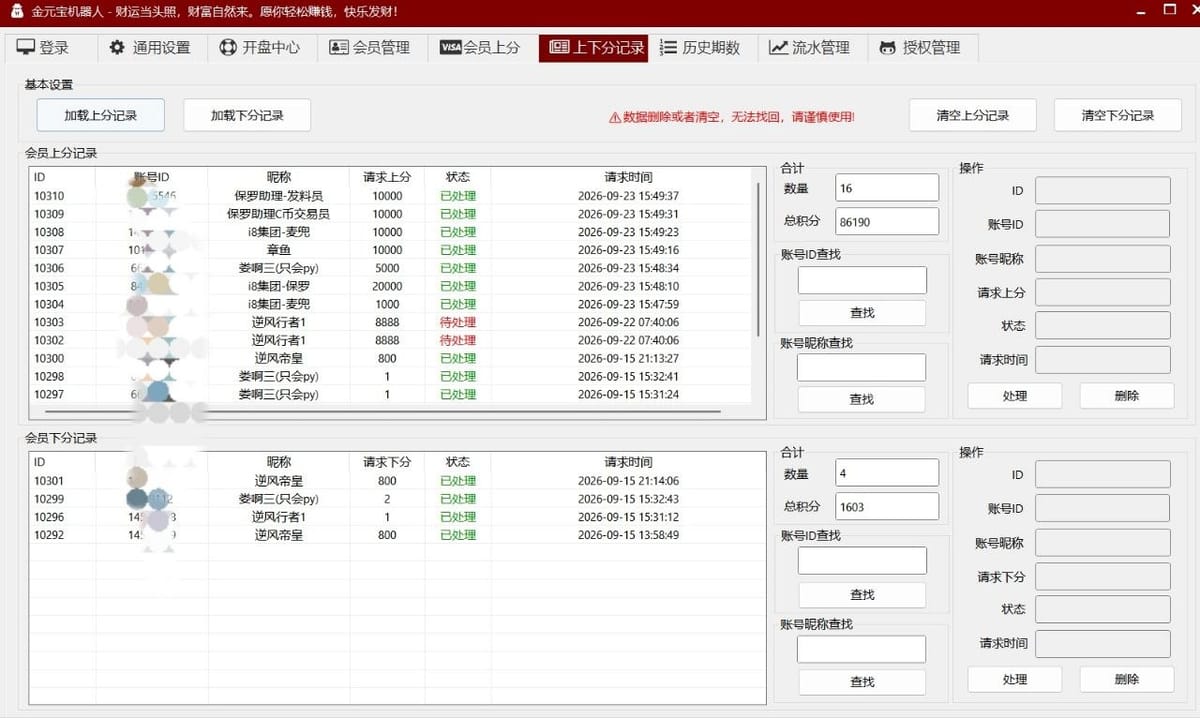Click 请求上分 column header
The width and height of the screenshot is (1200, 718).
coord(387,177)
